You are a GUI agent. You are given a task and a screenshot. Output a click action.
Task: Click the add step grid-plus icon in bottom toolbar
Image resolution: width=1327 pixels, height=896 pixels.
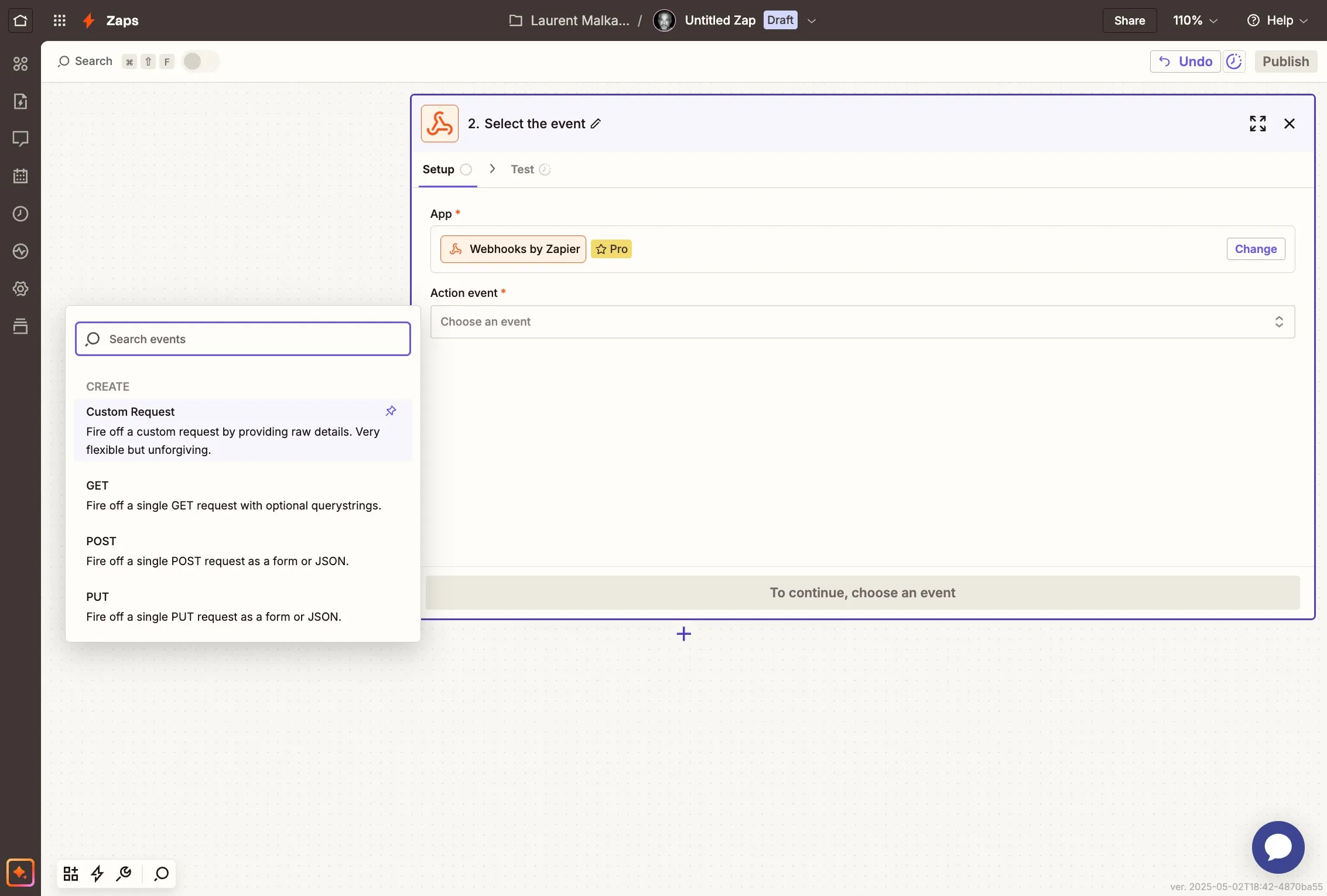[71, 874]
